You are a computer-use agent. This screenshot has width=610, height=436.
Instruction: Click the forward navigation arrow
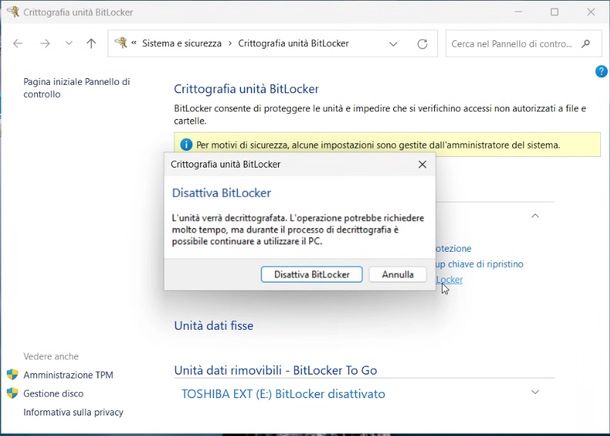coord(45,44)
